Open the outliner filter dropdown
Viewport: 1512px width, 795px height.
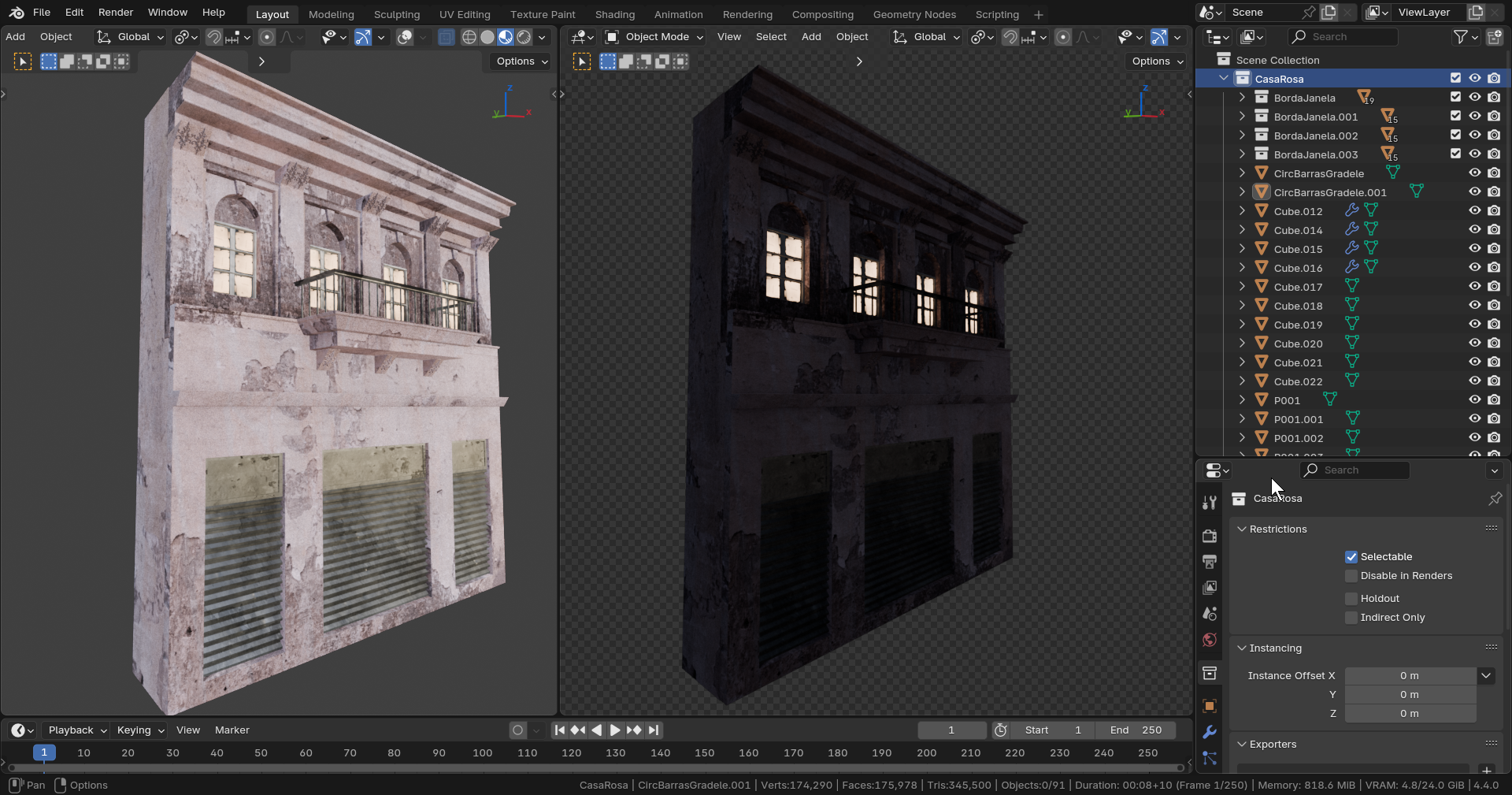click(x=1465, y=37)
